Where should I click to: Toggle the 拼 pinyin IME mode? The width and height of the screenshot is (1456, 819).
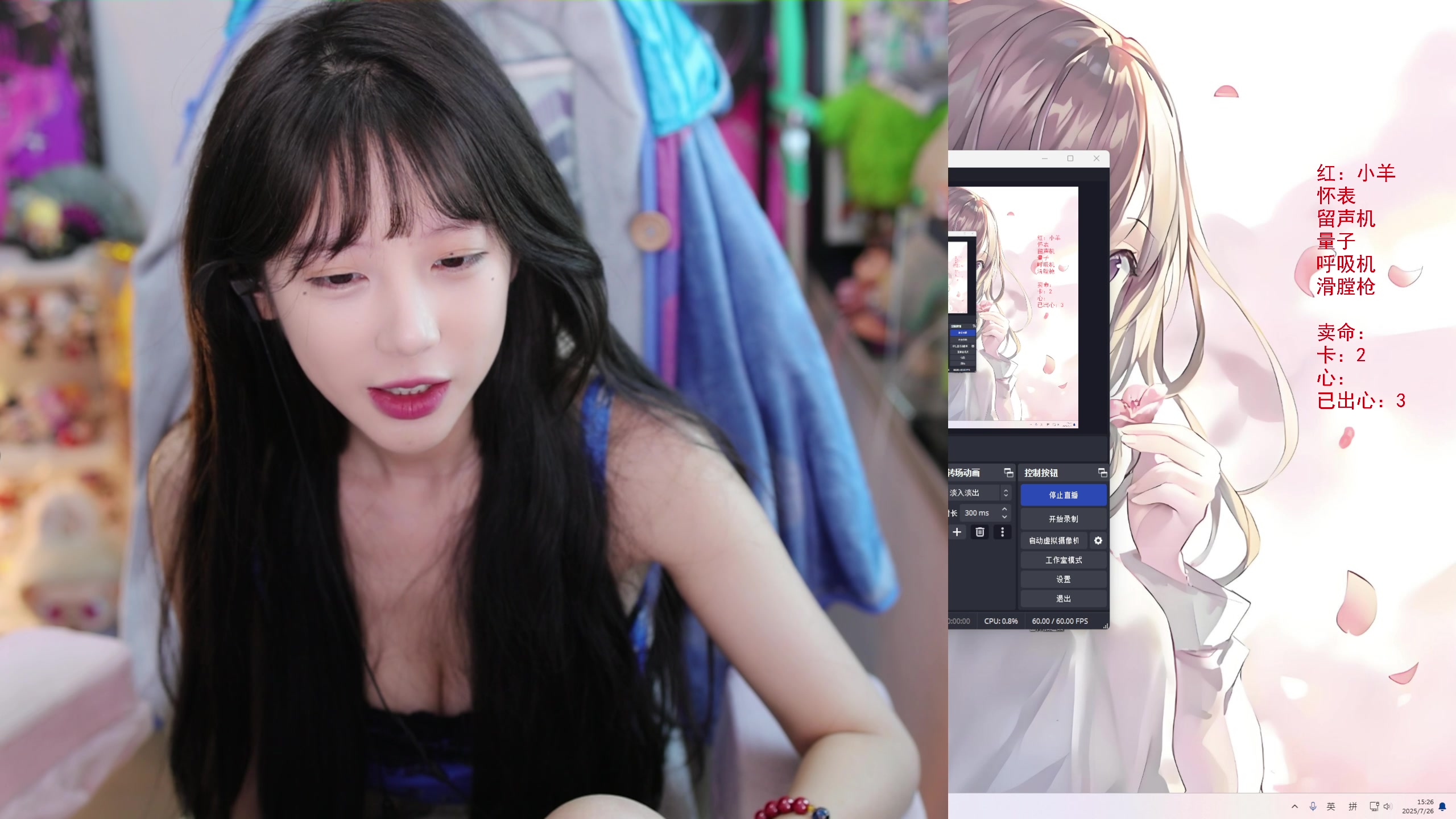tap(1353, 806)
